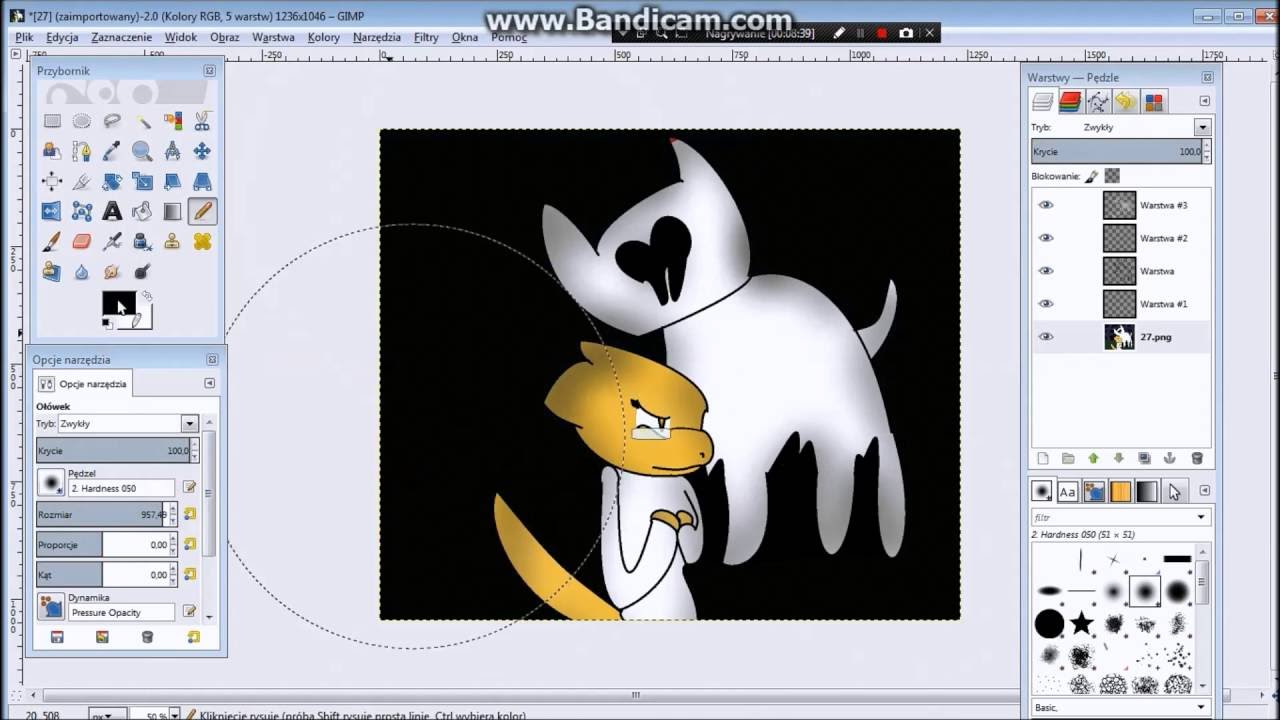The height and width of the screenshot is (720, 1280).
Task: Hide layer Warstwa #2 eye icon
Action: pos(1046,238)
